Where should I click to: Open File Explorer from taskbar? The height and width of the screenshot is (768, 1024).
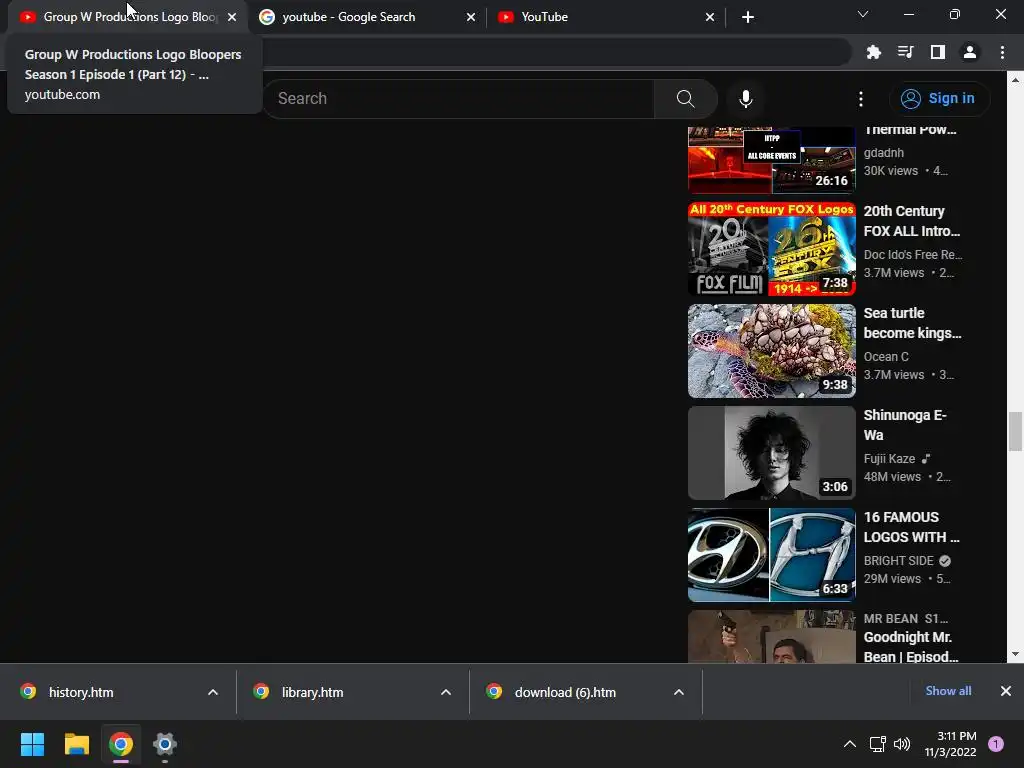[x=76, y=744]
